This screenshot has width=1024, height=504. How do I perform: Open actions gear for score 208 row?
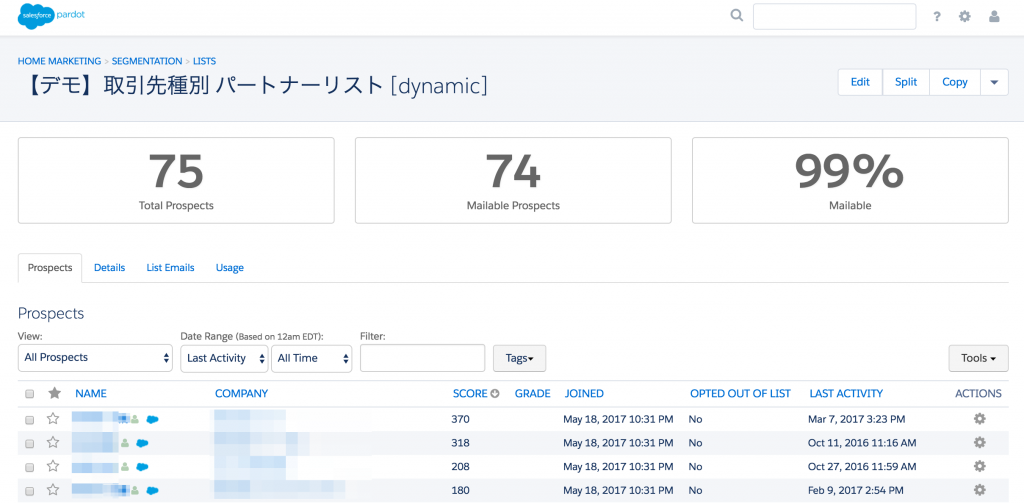pos(979,466)
